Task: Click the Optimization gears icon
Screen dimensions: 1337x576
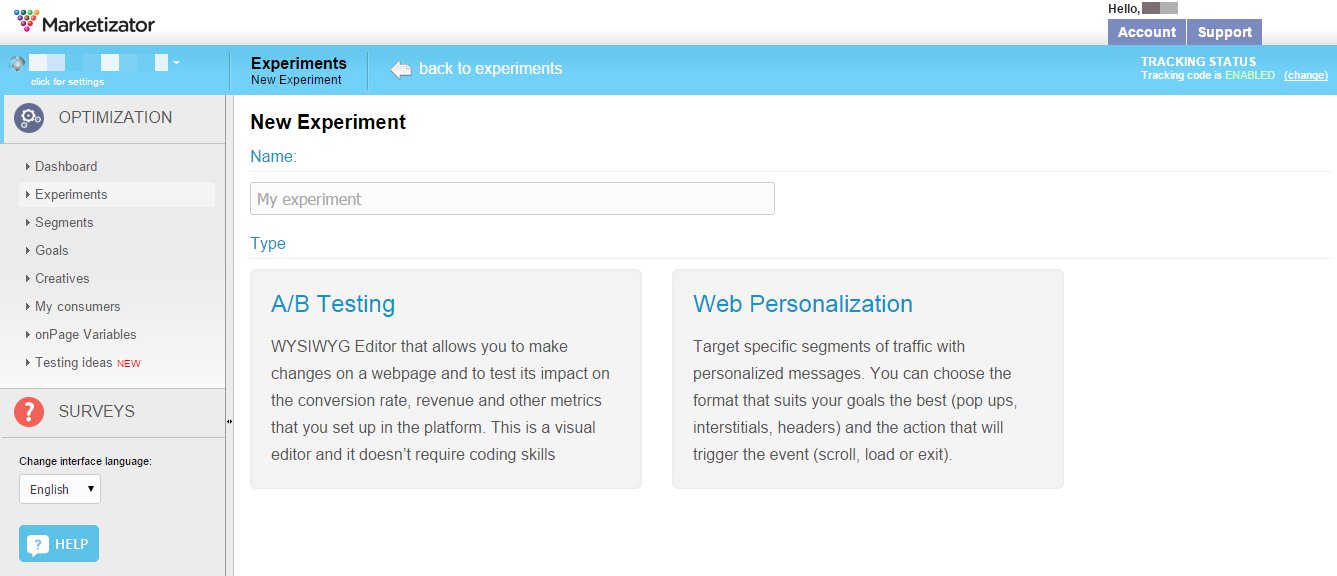Action: pos(29,118)
